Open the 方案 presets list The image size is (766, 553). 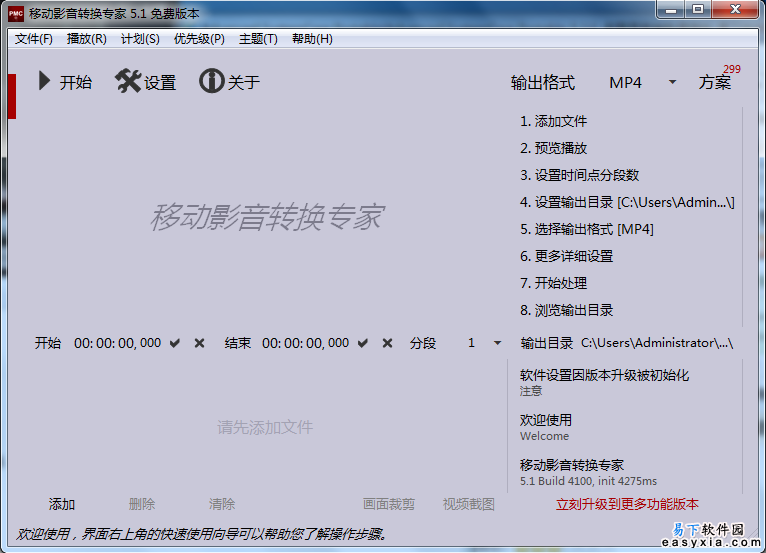715,83
